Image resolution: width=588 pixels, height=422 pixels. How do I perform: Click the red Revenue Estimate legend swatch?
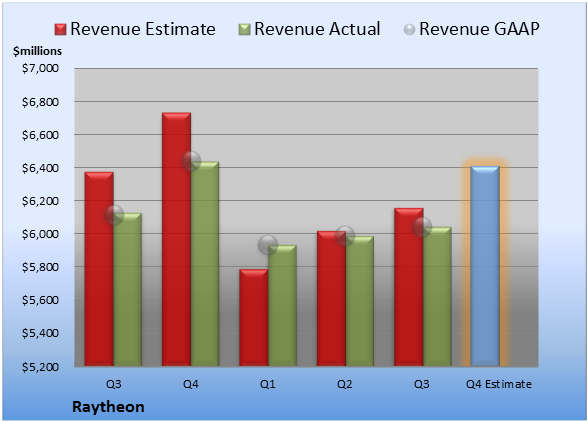(x=60, y=30)
